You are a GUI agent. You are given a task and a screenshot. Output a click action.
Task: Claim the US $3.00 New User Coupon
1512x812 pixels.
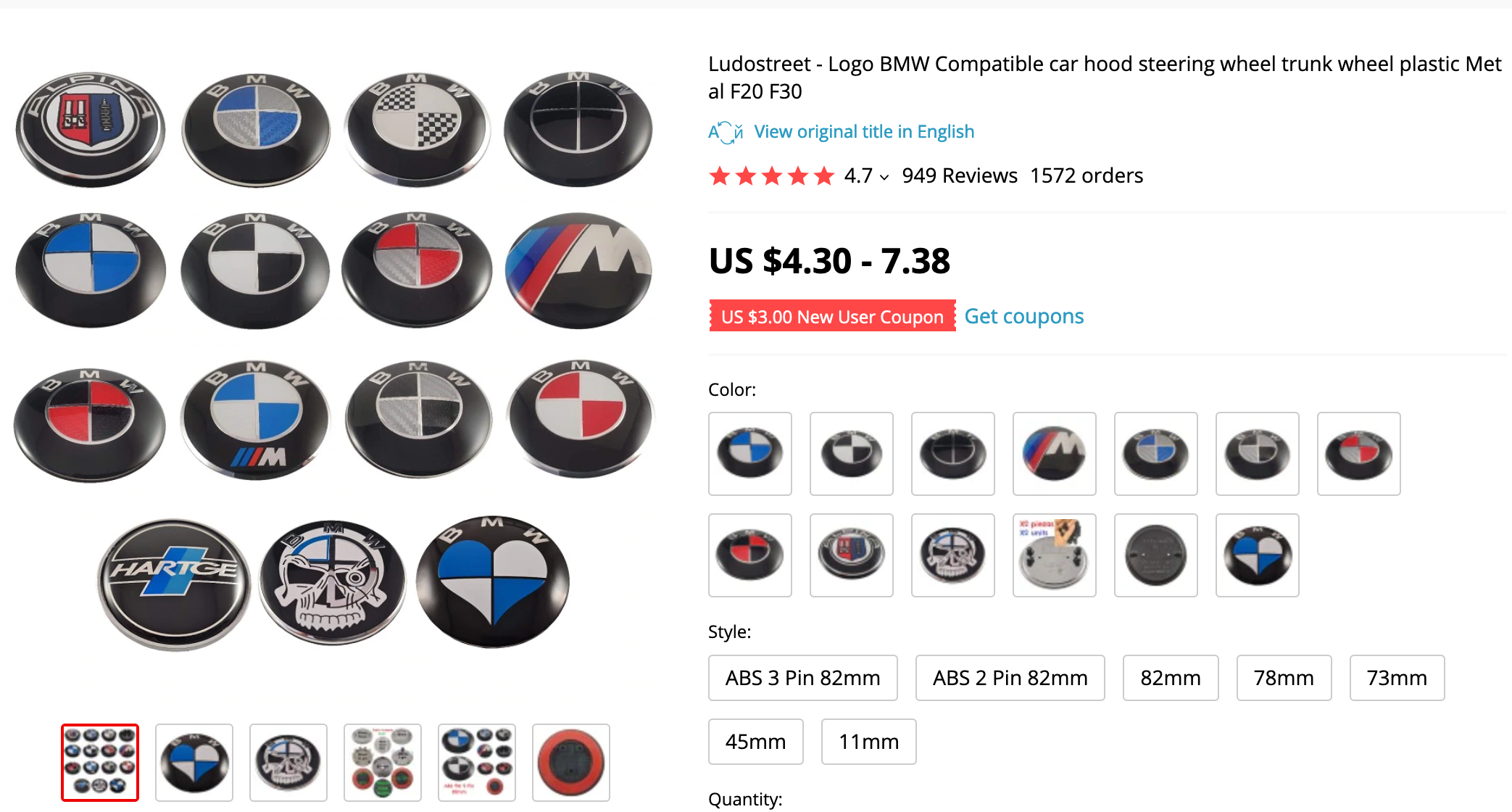832,316
